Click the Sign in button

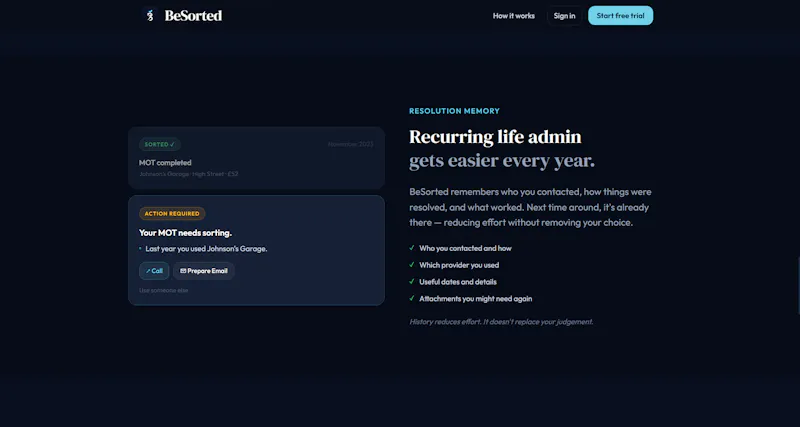(x=564, y=16)
